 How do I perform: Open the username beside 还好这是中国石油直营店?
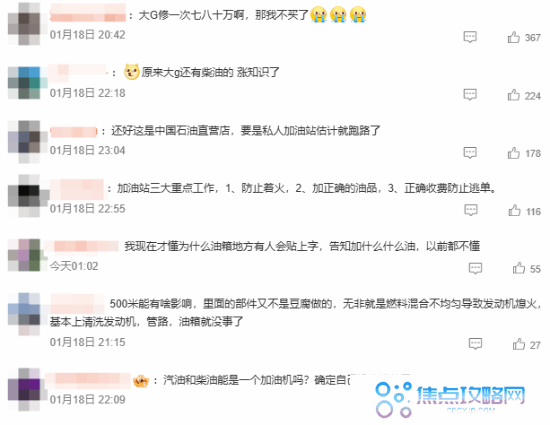pyautogui.click(x=73, y=132)
